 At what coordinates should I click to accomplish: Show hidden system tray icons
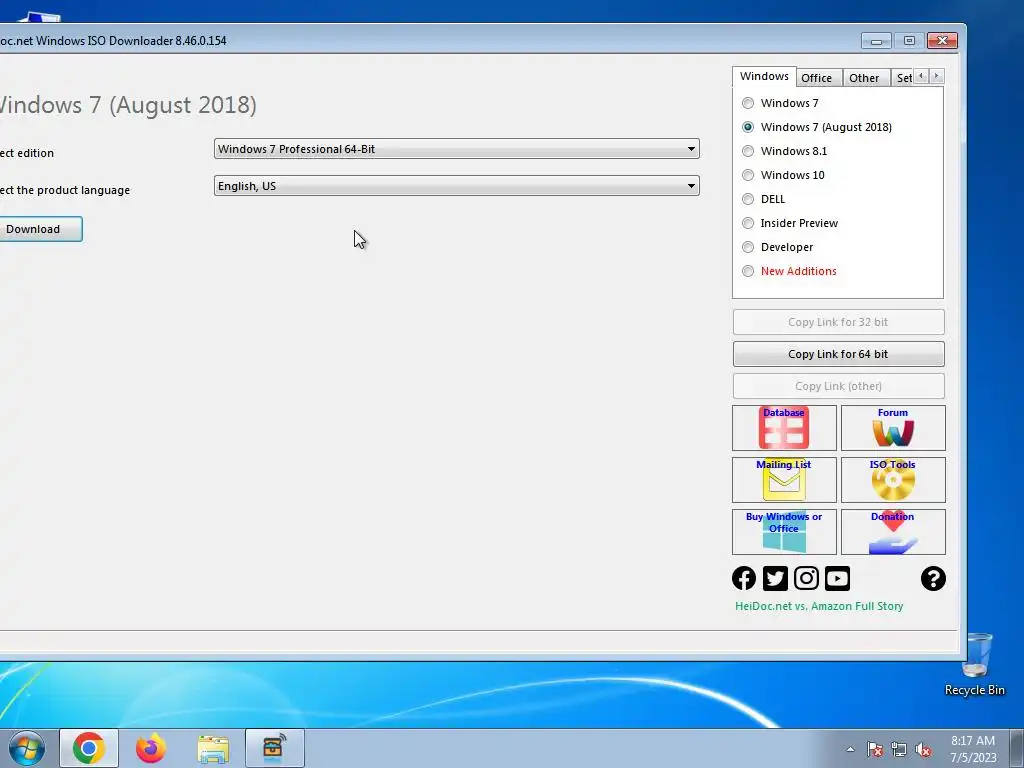point(850,749)
